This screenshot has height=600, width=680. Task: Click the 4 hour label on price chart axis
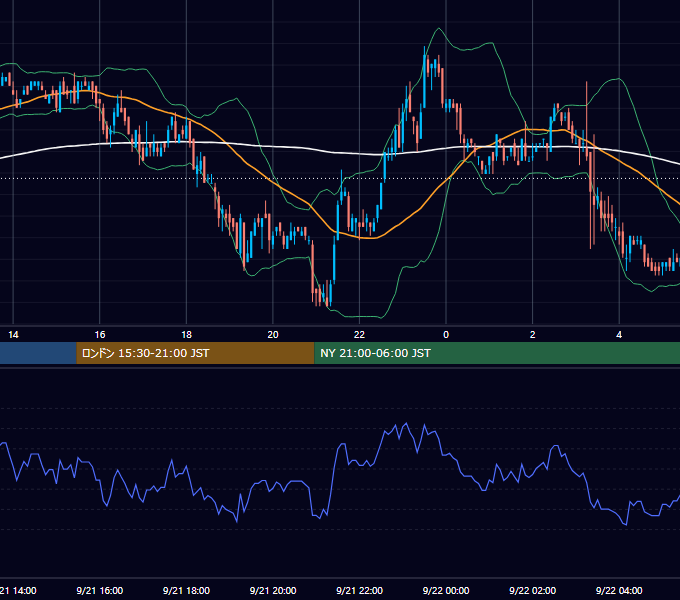(x=619, y=335)
